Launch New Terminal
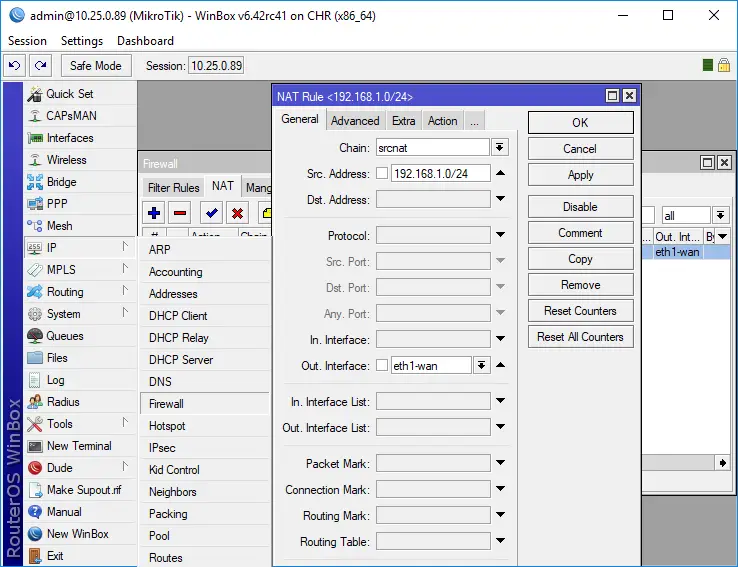This screenshot has width=738, height=567. click(x=79, y=446)
